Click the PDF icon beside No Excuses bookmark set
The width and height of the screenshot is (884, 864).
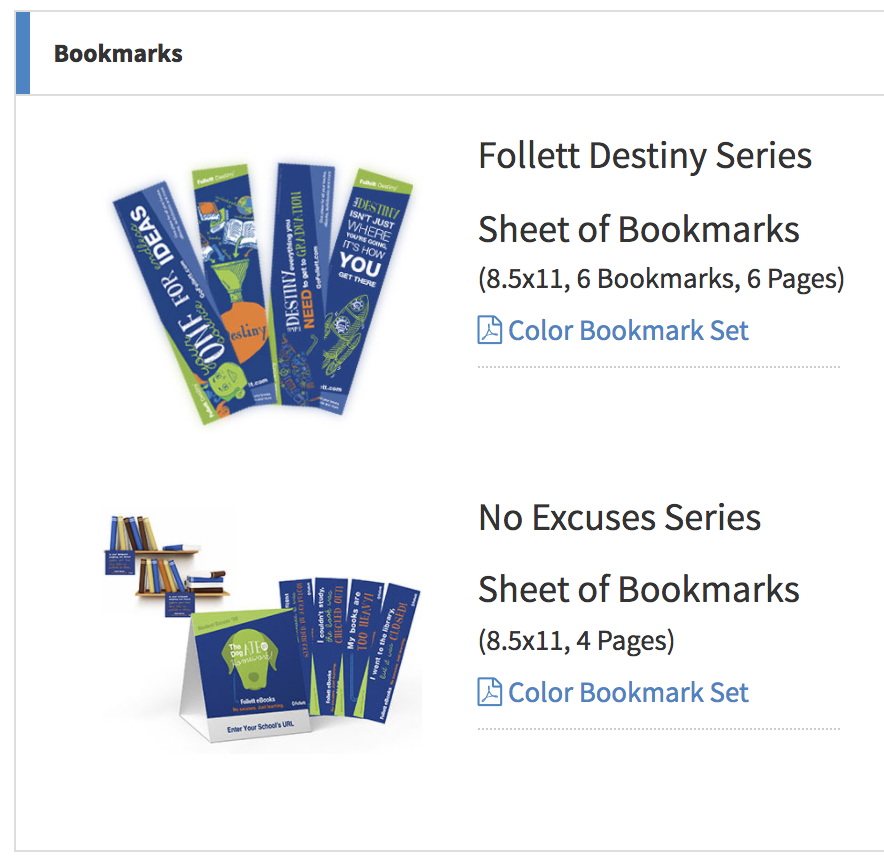pos(488,692)
